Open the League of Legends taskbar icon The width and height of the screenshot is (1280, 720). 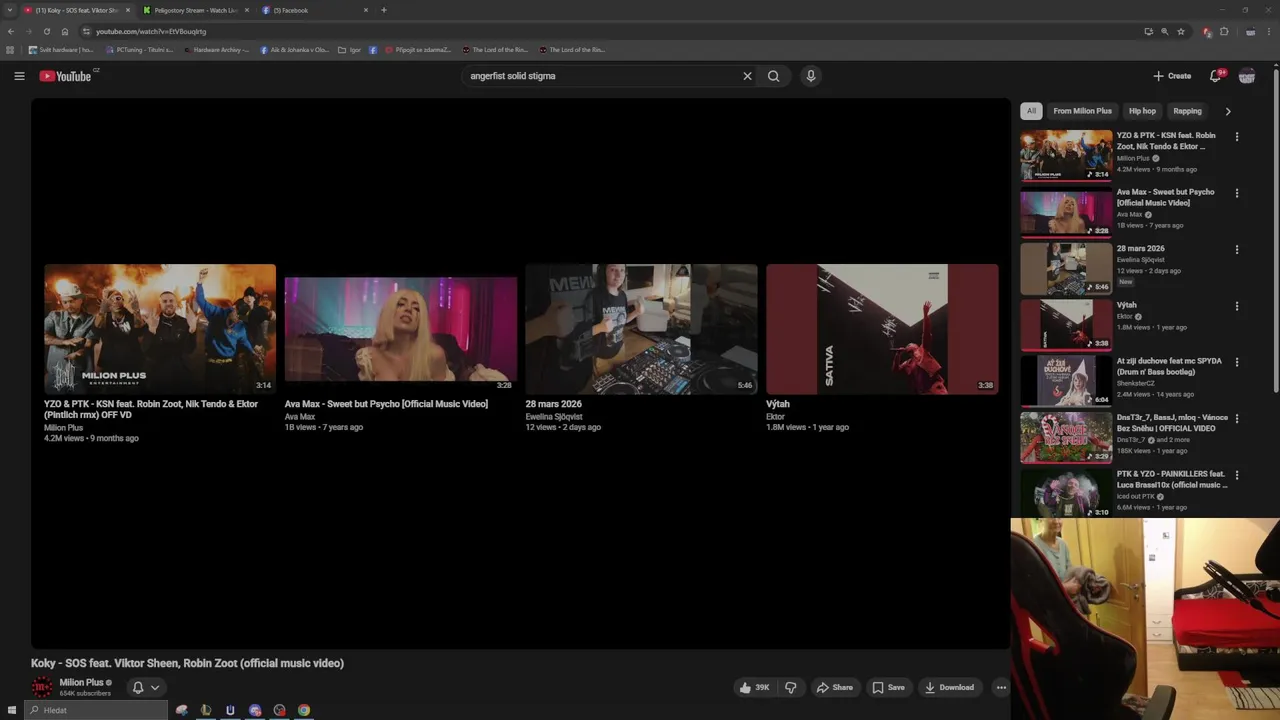point(205,710)
